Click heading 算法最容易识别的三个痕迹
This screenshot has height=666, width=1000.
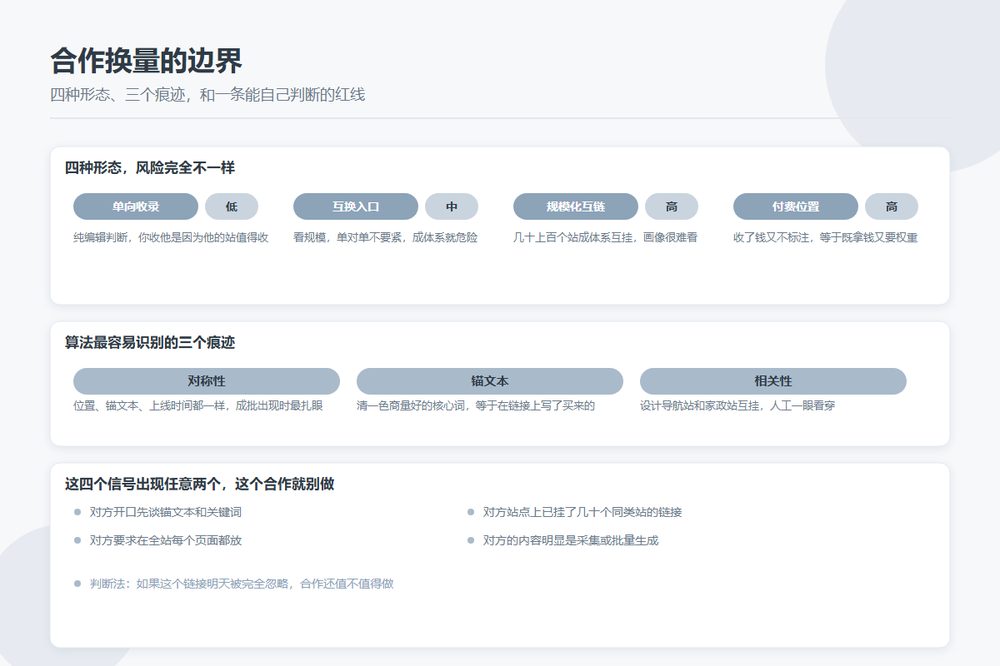[x=150, y=343]
